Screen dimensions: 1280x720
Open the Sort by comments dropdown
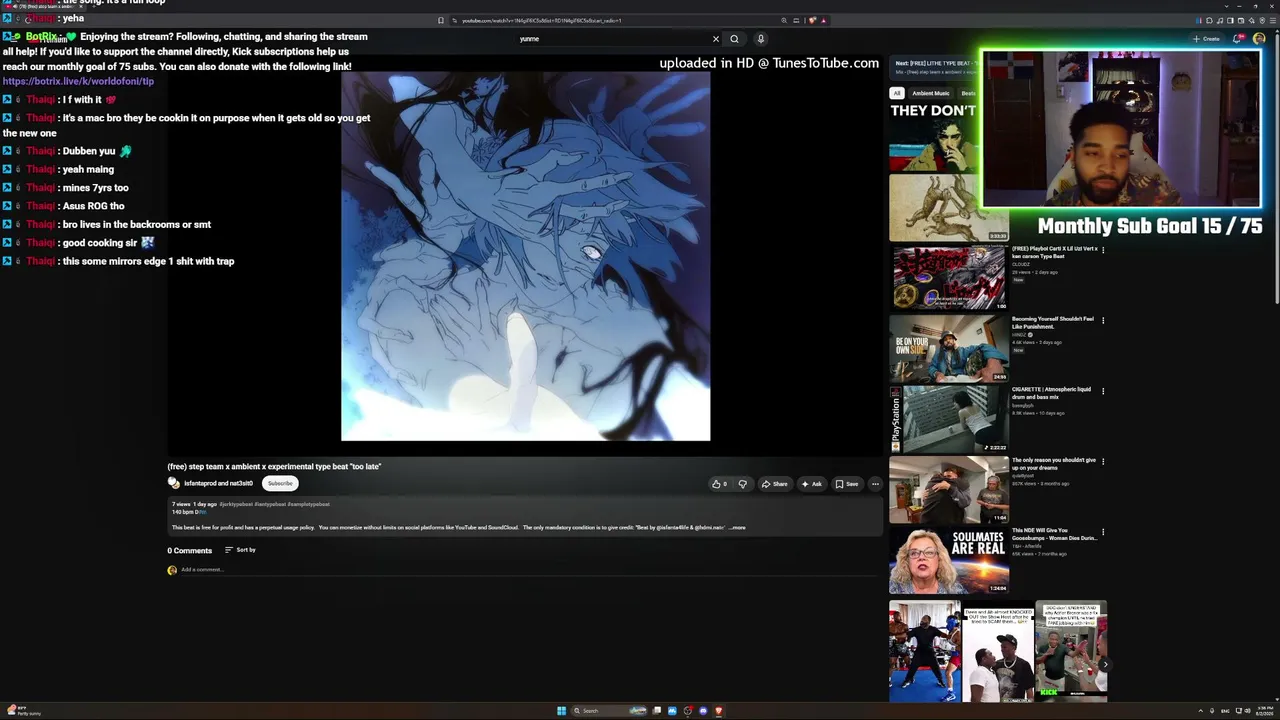pos(240,550)
